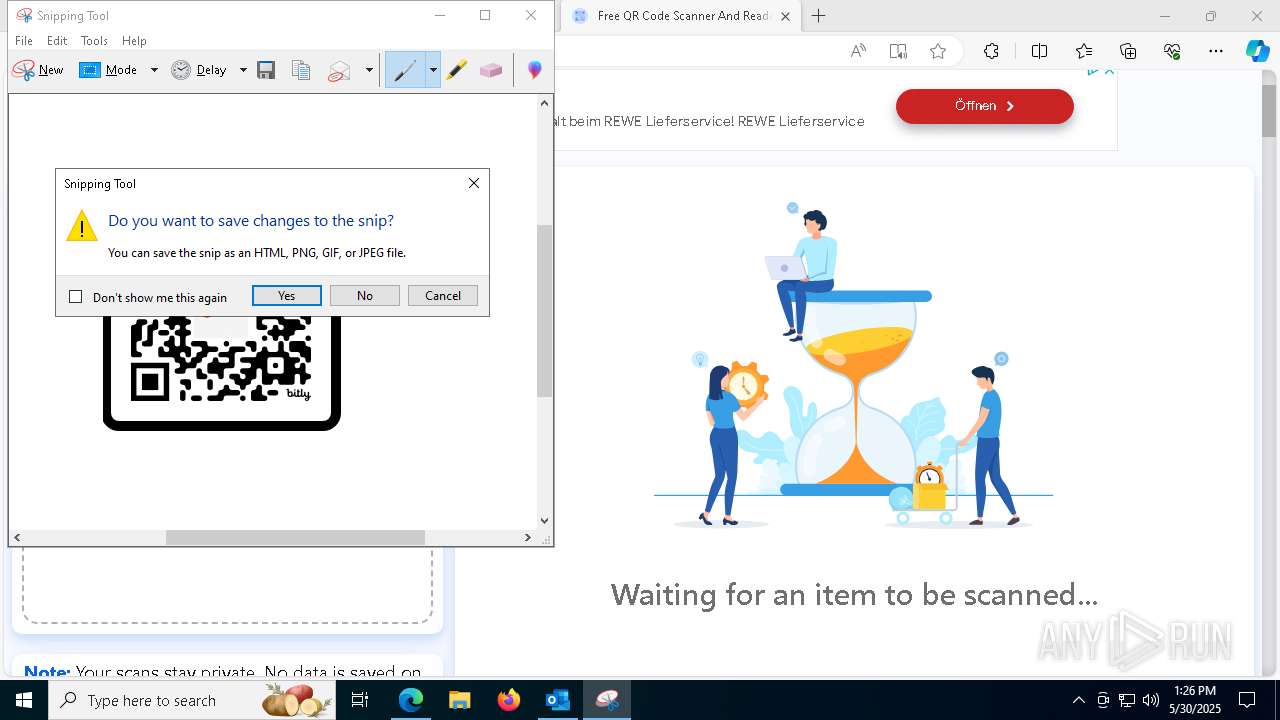Viewport: 1280px width, 720px height.
Task: Open the Extensions puzzle icon
Action: click(x=991, y=52)
